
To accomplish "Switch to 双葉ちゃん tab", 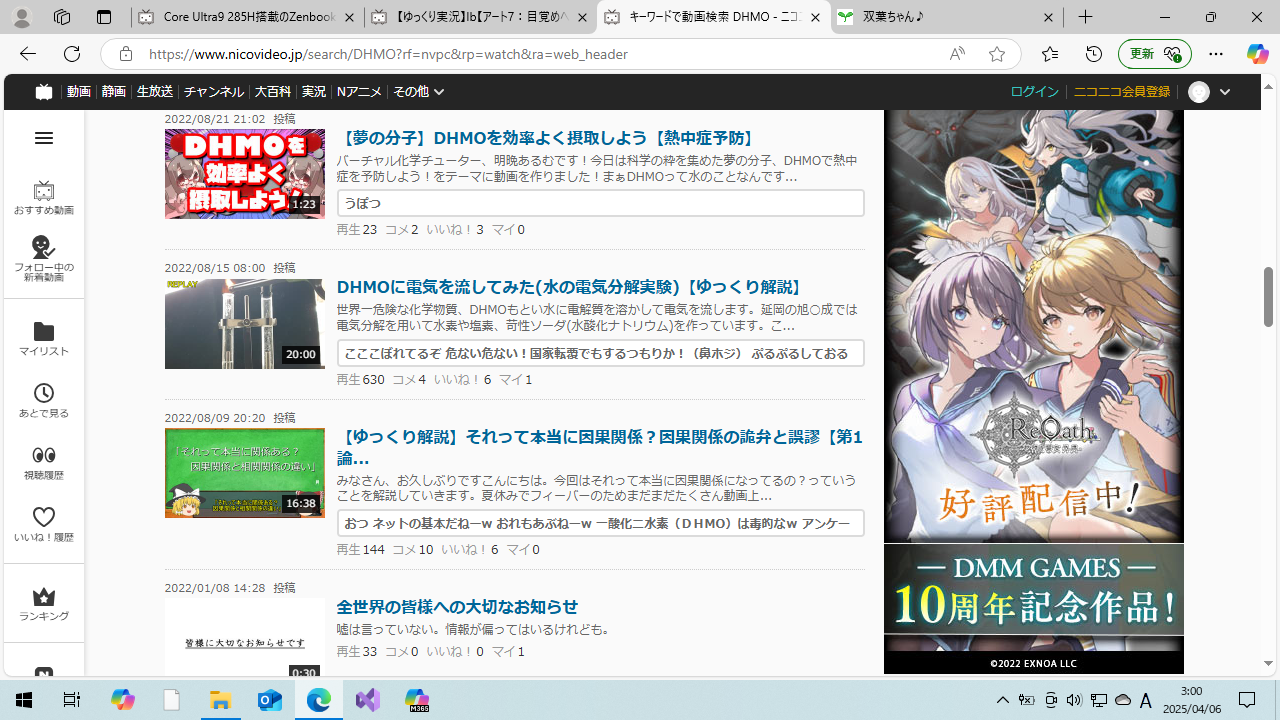I will pyautogui.click(x=948, y=17).
